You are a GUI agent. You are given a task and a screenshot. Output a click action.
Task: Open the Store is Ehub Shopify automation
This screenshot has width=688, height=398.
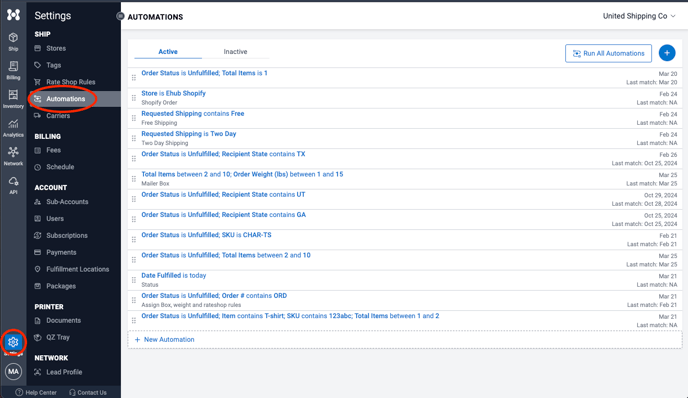pos(173,93)
